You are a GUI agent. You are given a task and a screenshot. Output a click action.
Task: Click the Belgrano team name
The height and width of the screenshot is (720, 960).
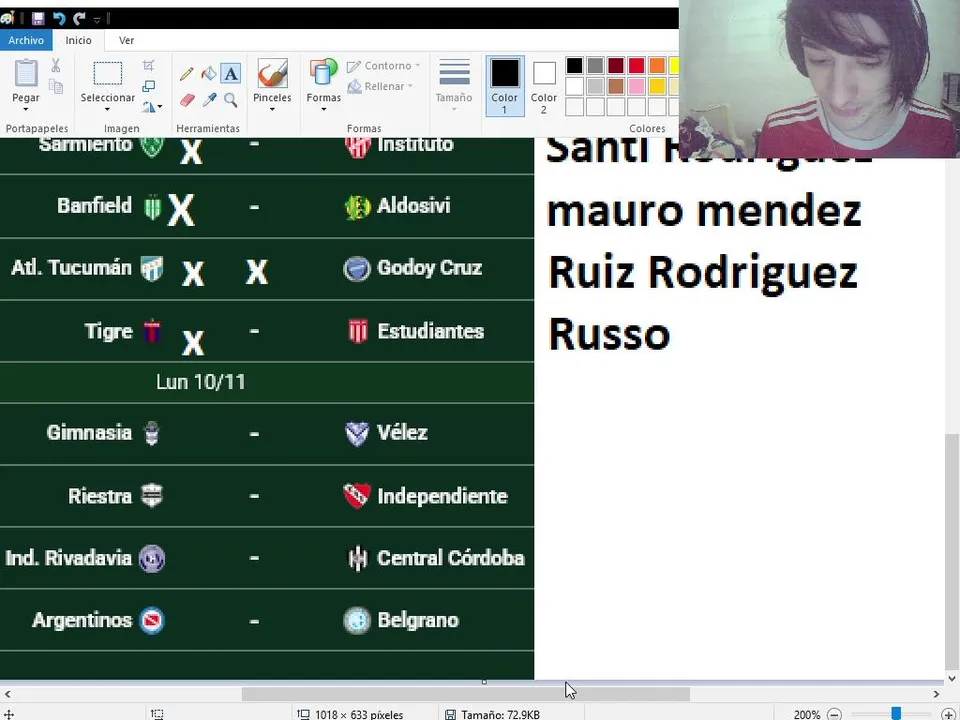pyautogui.click(x=418, y=620)
